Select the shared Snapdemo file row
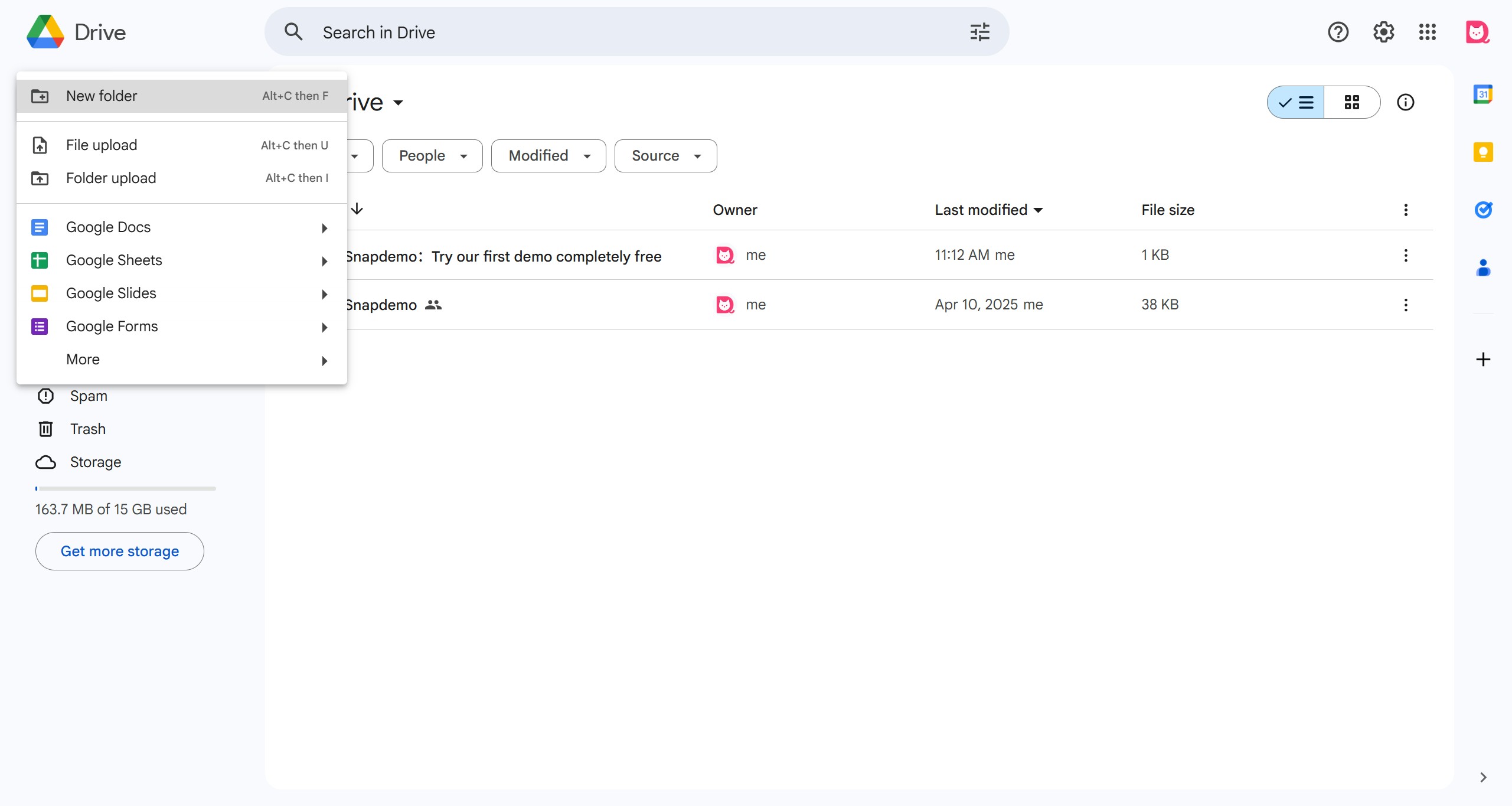Screen dimensions: 1512x806 tap(890, 305)
